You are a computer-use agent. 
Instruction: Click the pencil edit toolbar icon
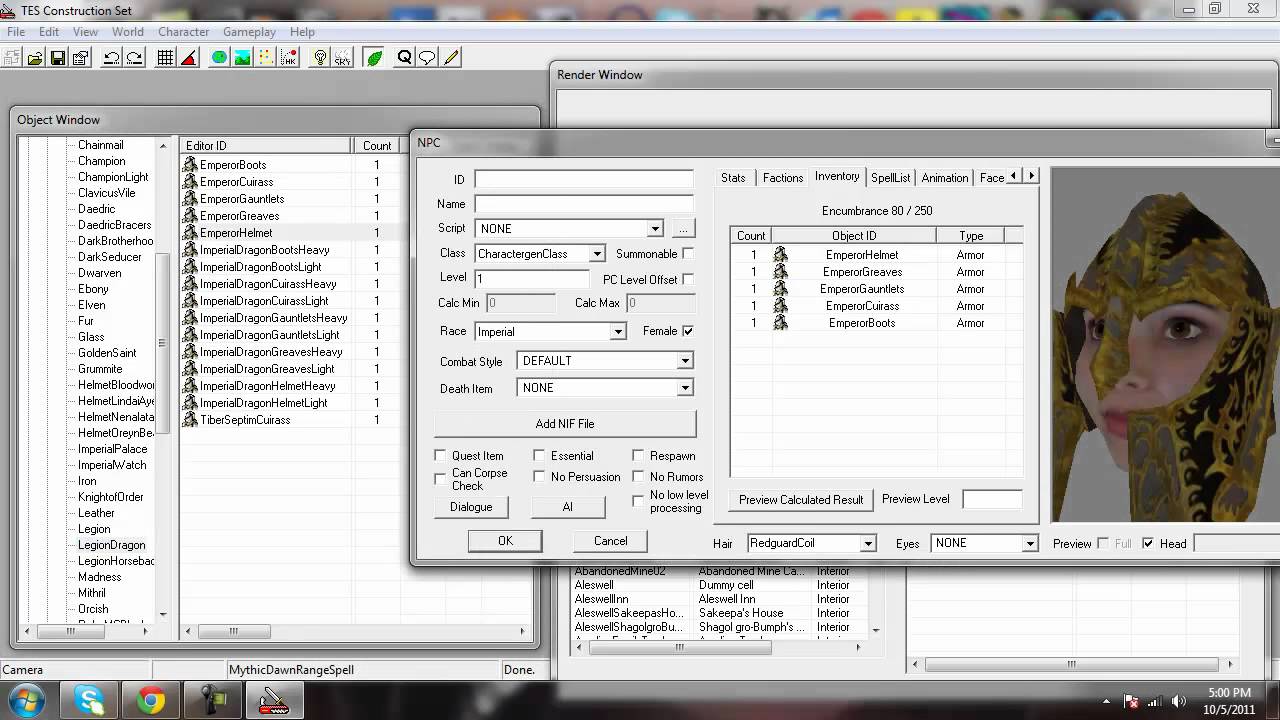point(451,58)
